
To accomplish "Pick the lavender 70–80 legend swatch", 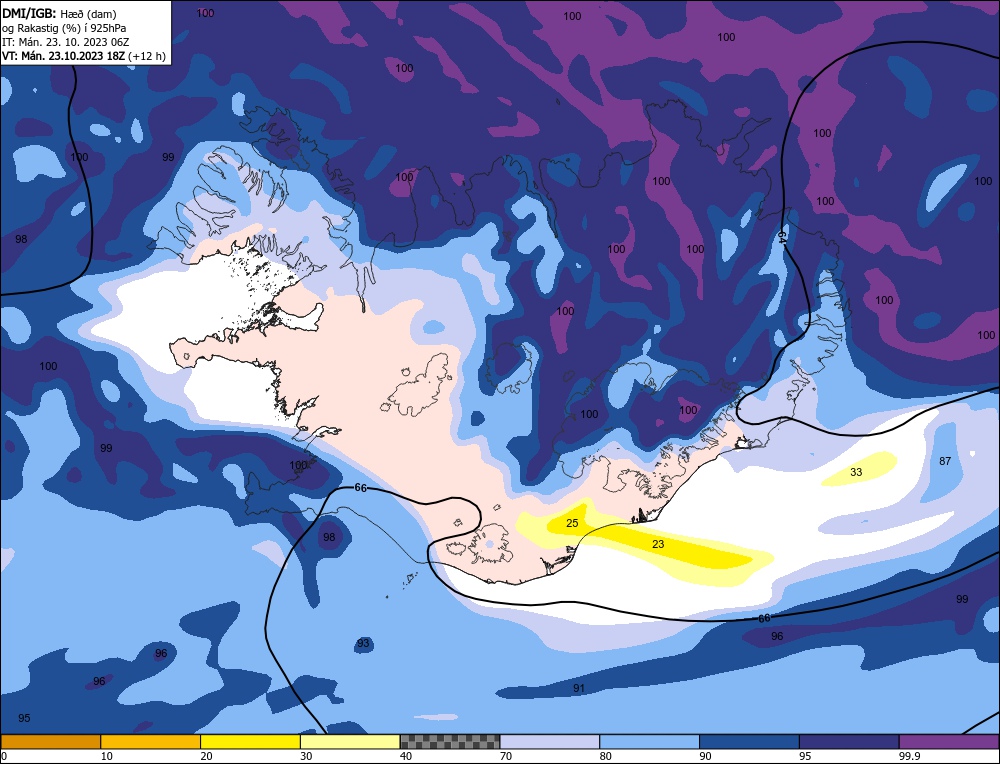I will (550, 741).
